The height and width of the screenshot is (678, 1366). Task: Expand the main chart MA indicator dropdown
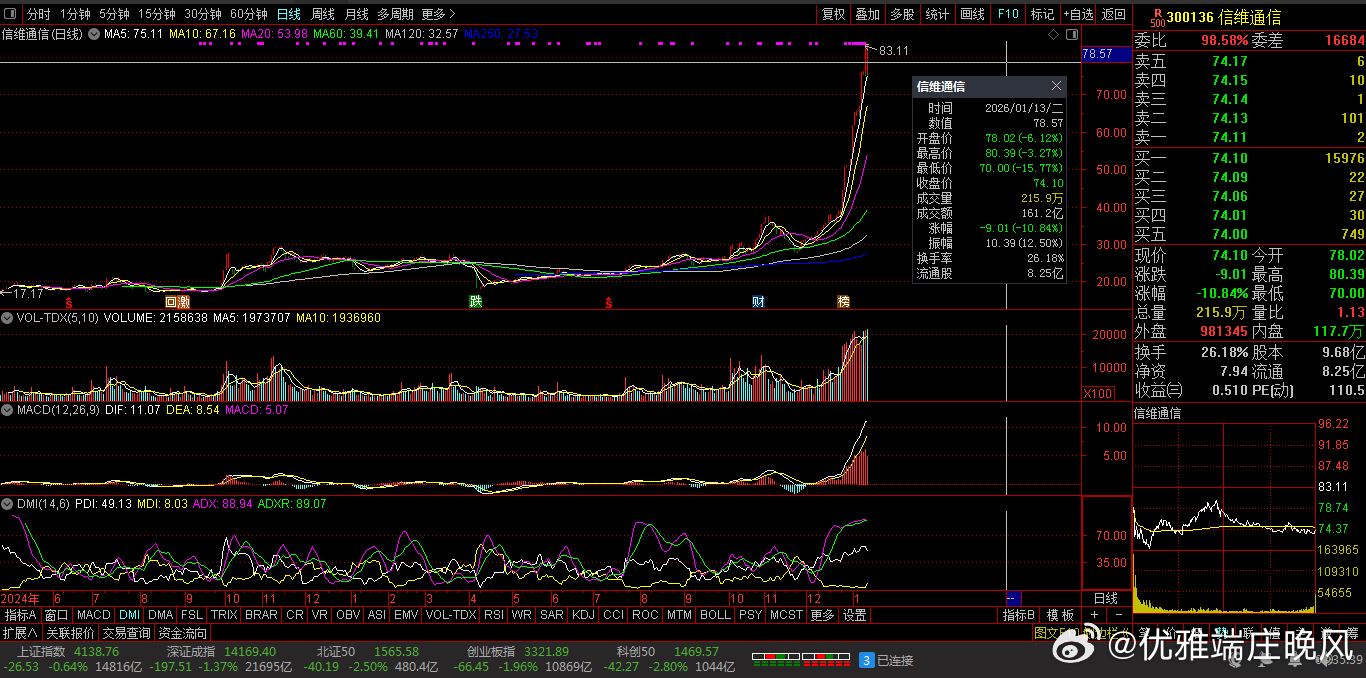tap(94, 34)
